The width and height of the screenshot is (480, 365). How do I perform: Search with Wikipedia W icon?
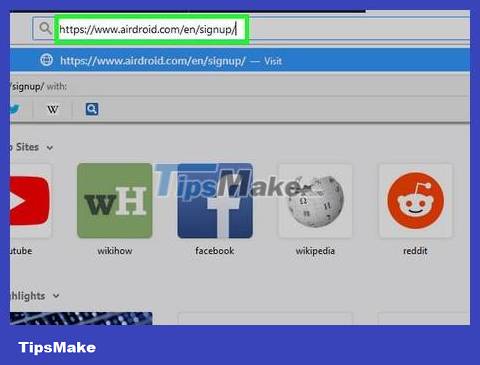click(x=53, y=109)
